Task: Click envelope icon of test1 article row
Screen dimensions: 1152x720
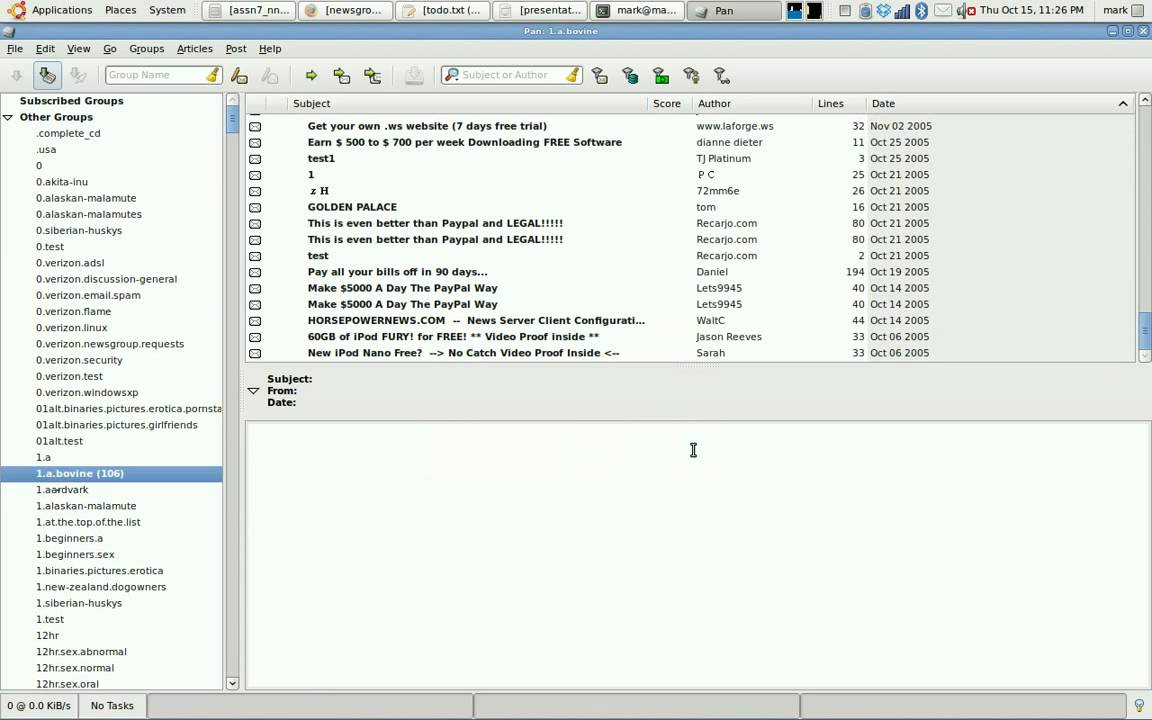Action: (255, 159)
